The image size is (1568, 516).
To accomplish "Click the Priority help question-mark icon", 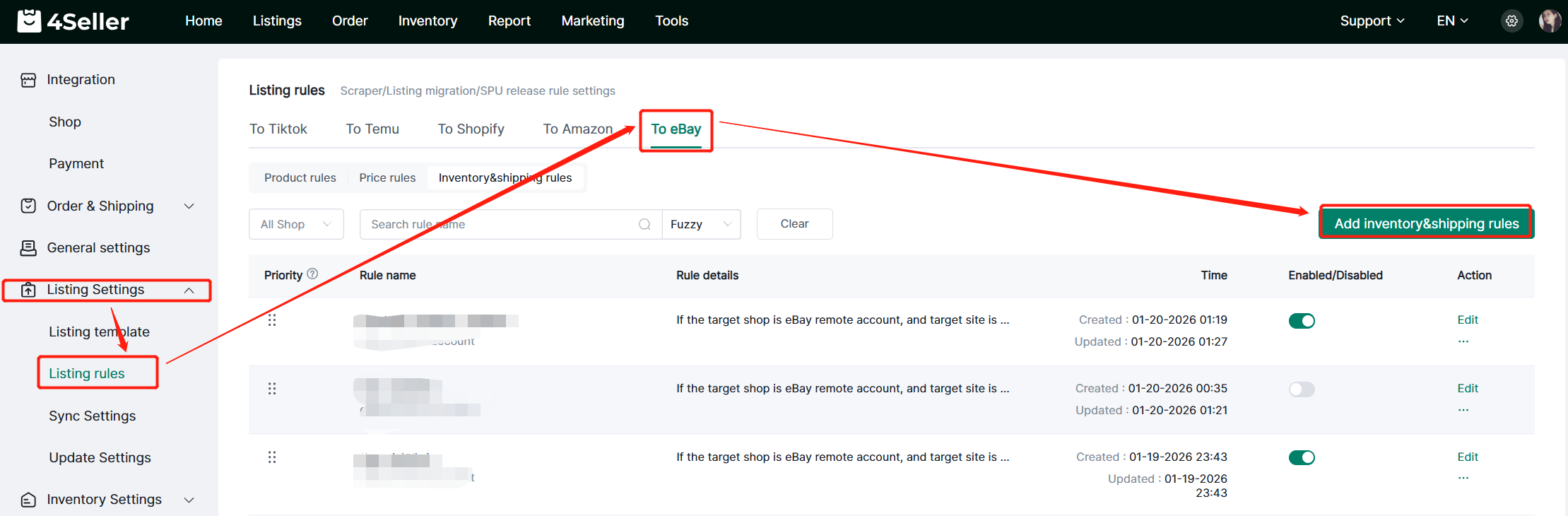I will (x=312, y=274).
